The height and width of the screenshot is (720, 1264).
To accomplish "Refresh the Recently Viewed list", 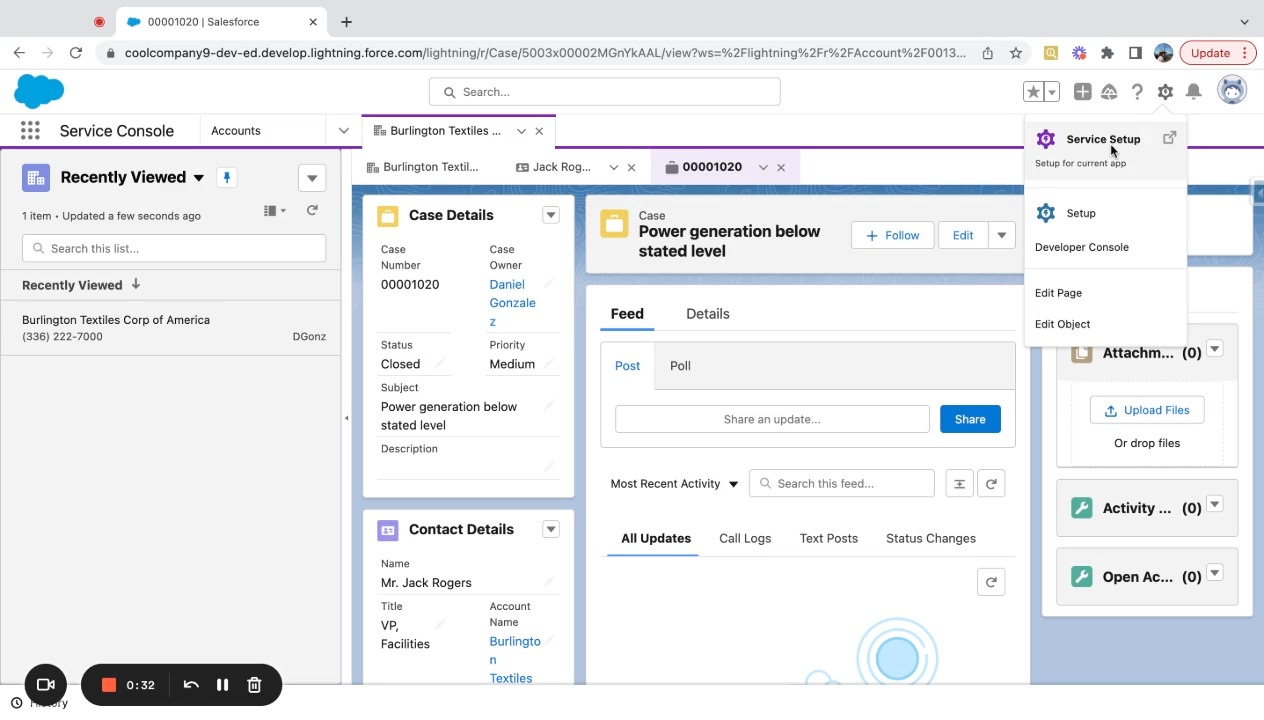I will click(x=312, y=210).
